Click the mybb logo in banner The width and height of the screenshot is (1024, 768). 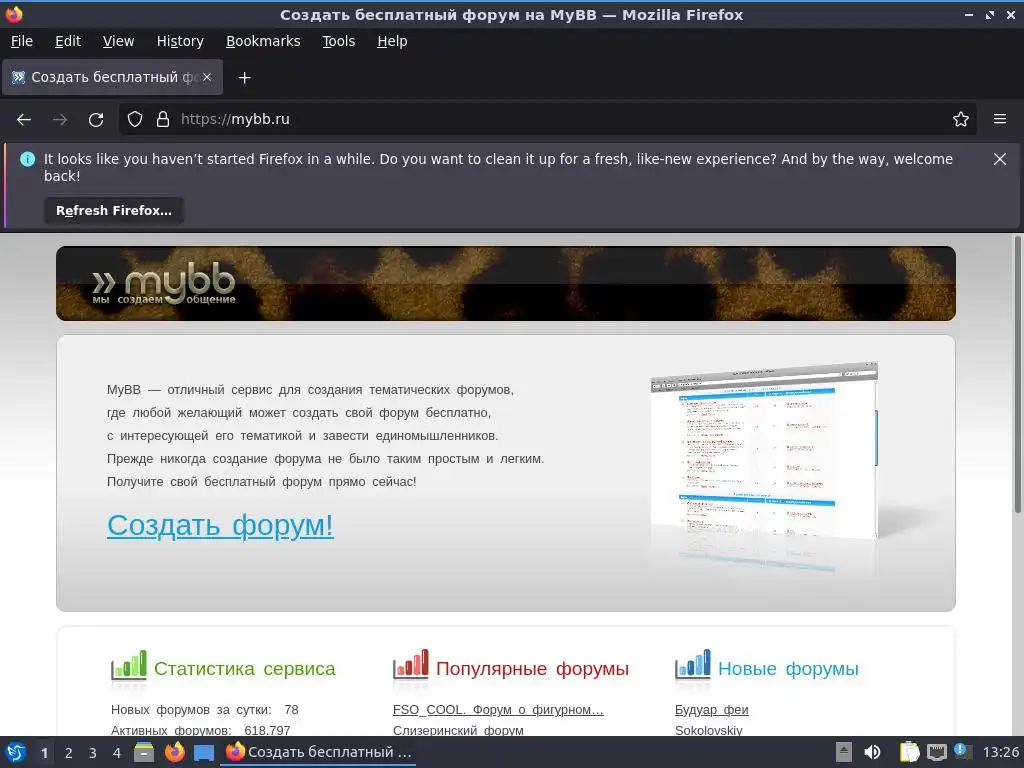[x=164, y=284]
